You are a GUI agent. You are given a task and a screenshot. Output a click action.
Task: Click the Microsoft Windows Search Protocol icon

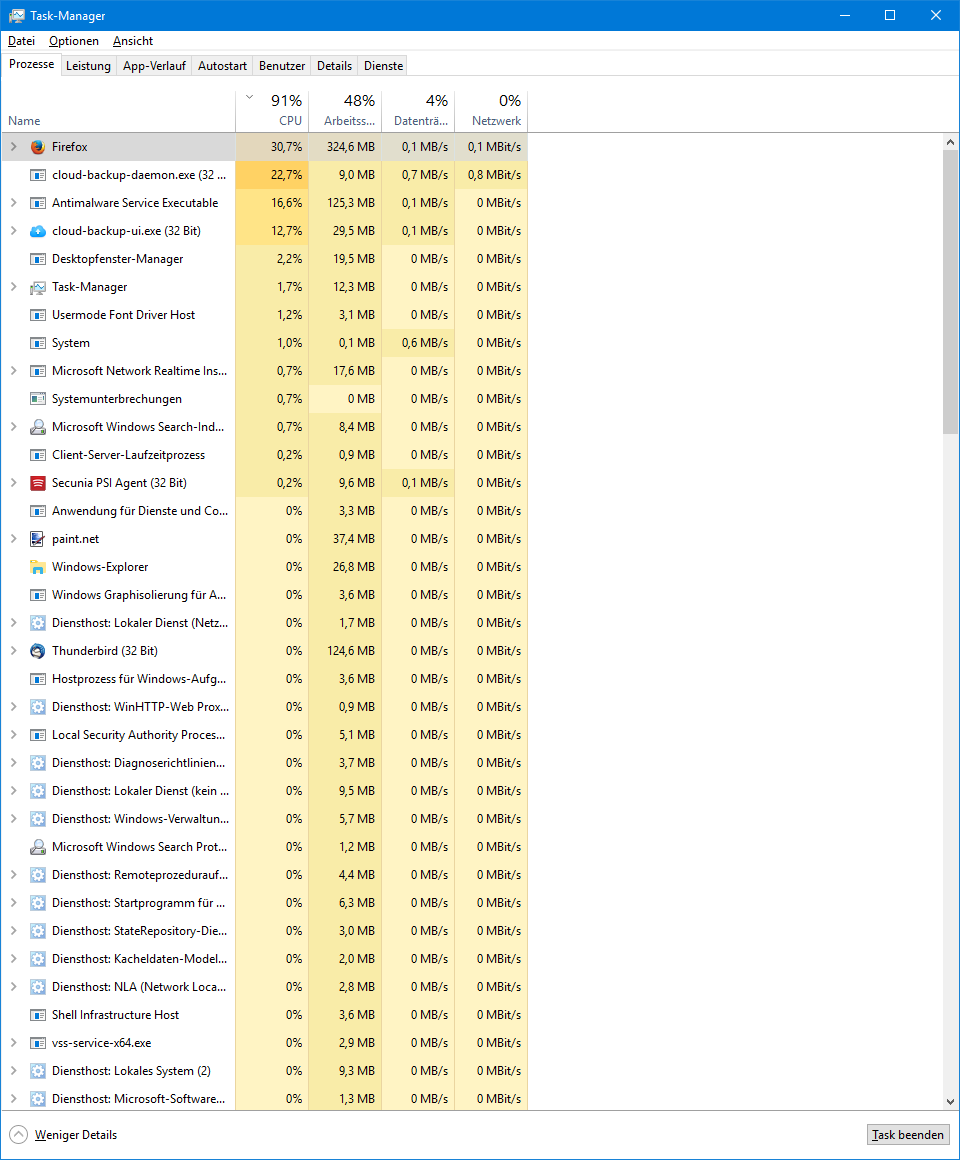tap(38, 847)
